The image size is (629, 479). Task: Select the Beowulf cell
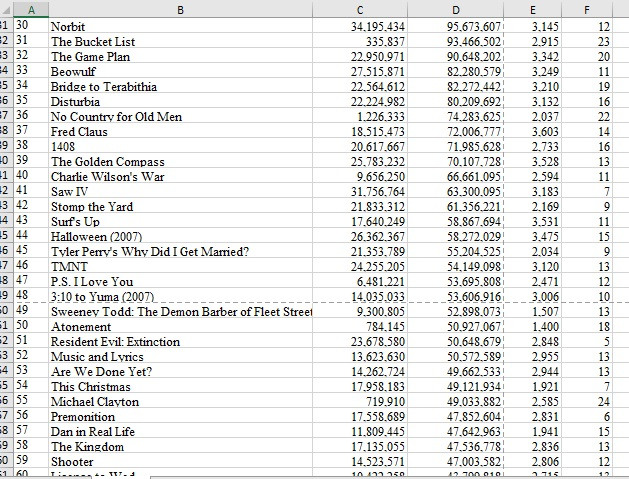[181, 71]
